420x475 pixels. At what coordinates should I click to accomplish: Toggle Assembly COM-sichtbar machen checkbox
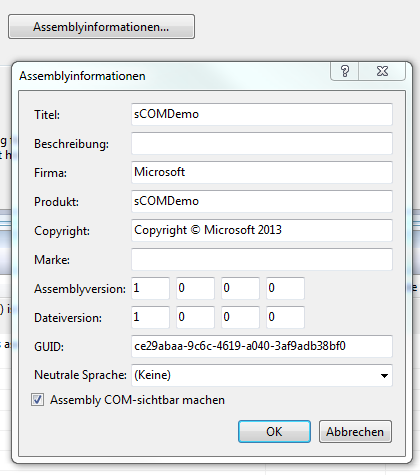(37, 400)
